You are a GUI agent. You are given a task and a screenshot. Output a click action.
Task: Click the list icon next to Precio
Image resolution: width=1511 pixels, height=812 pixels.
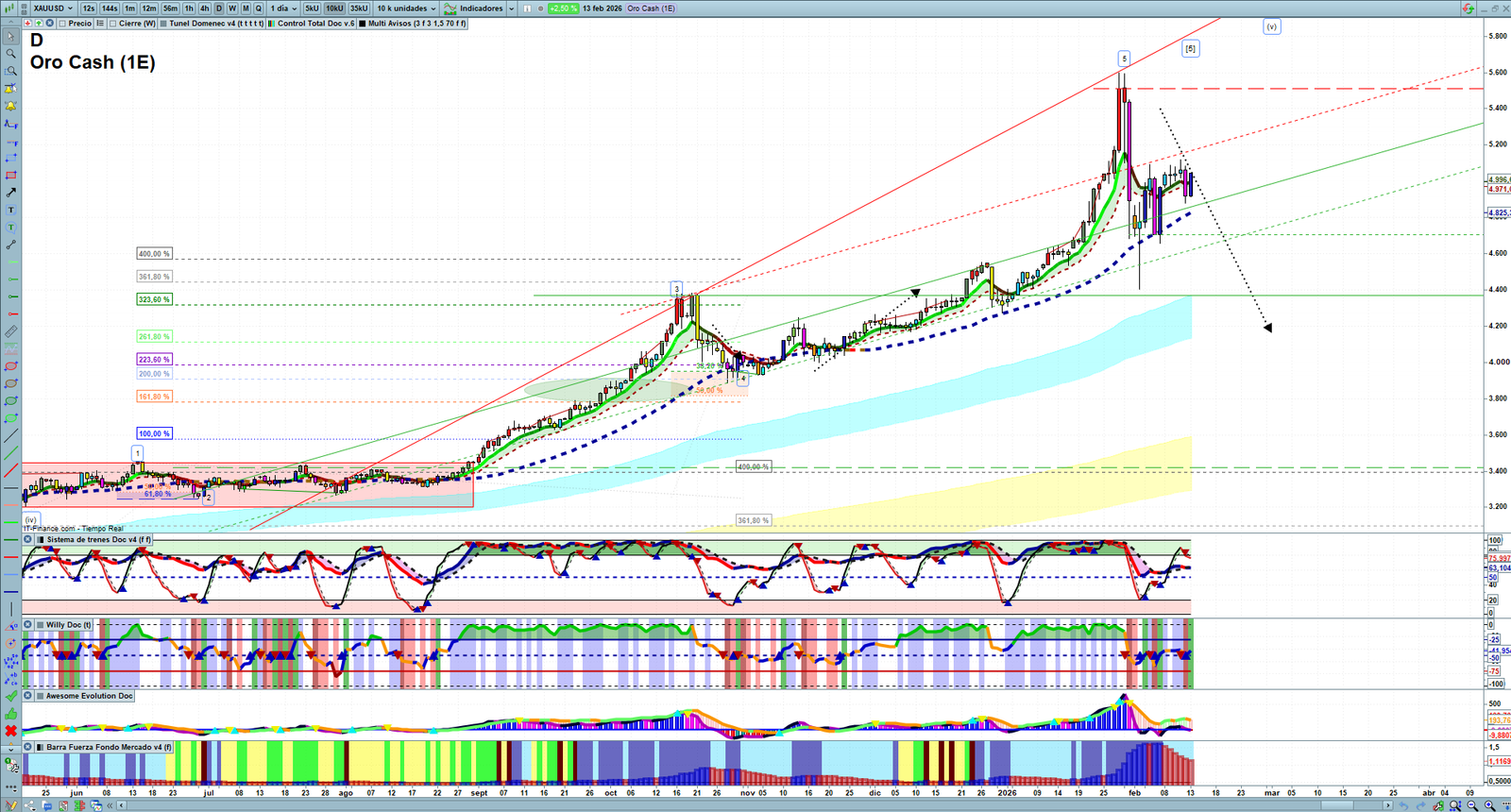click(x=100, y=24)
